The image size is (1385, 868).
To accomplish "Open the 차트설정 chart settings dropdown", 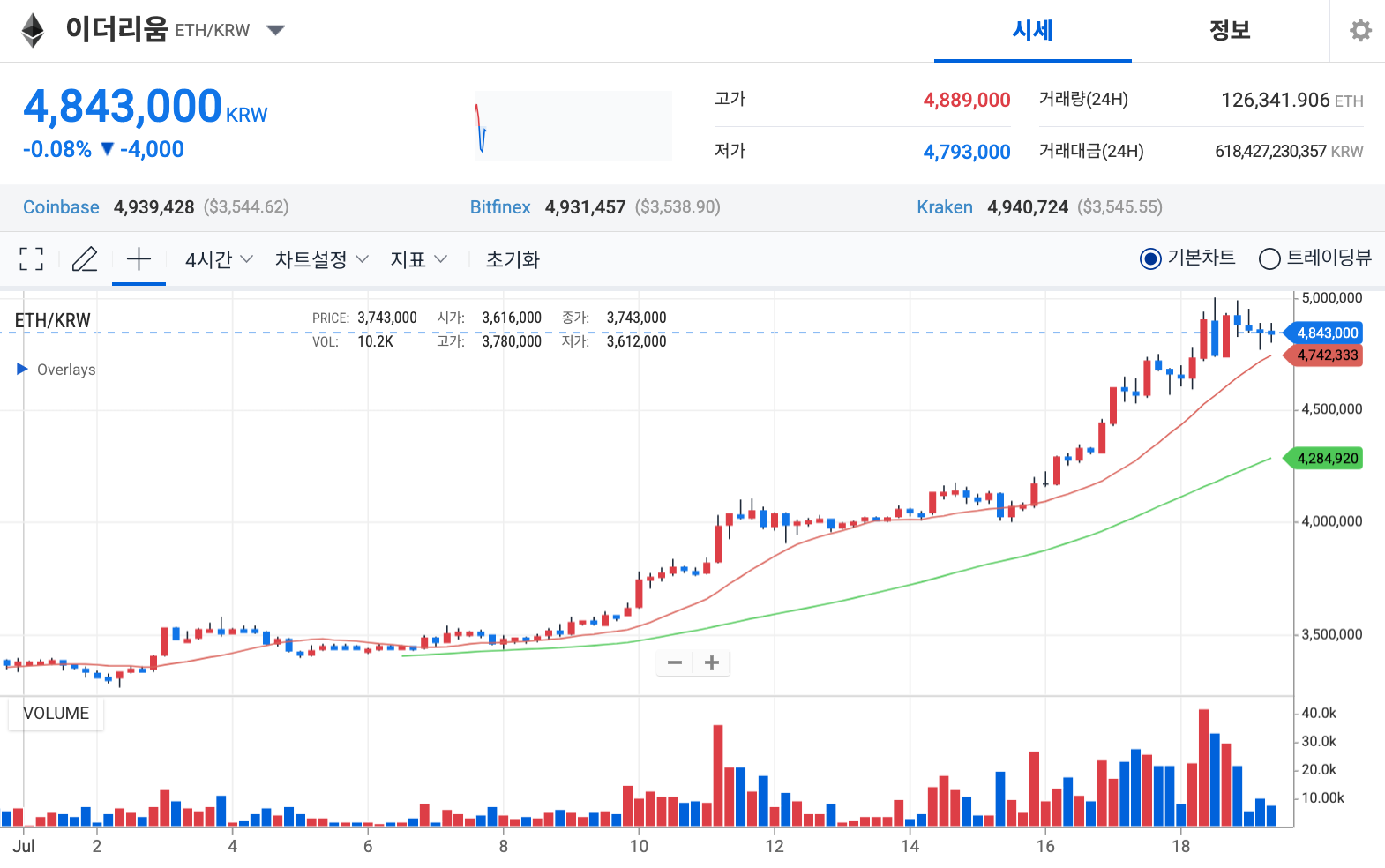I will 321,259.
